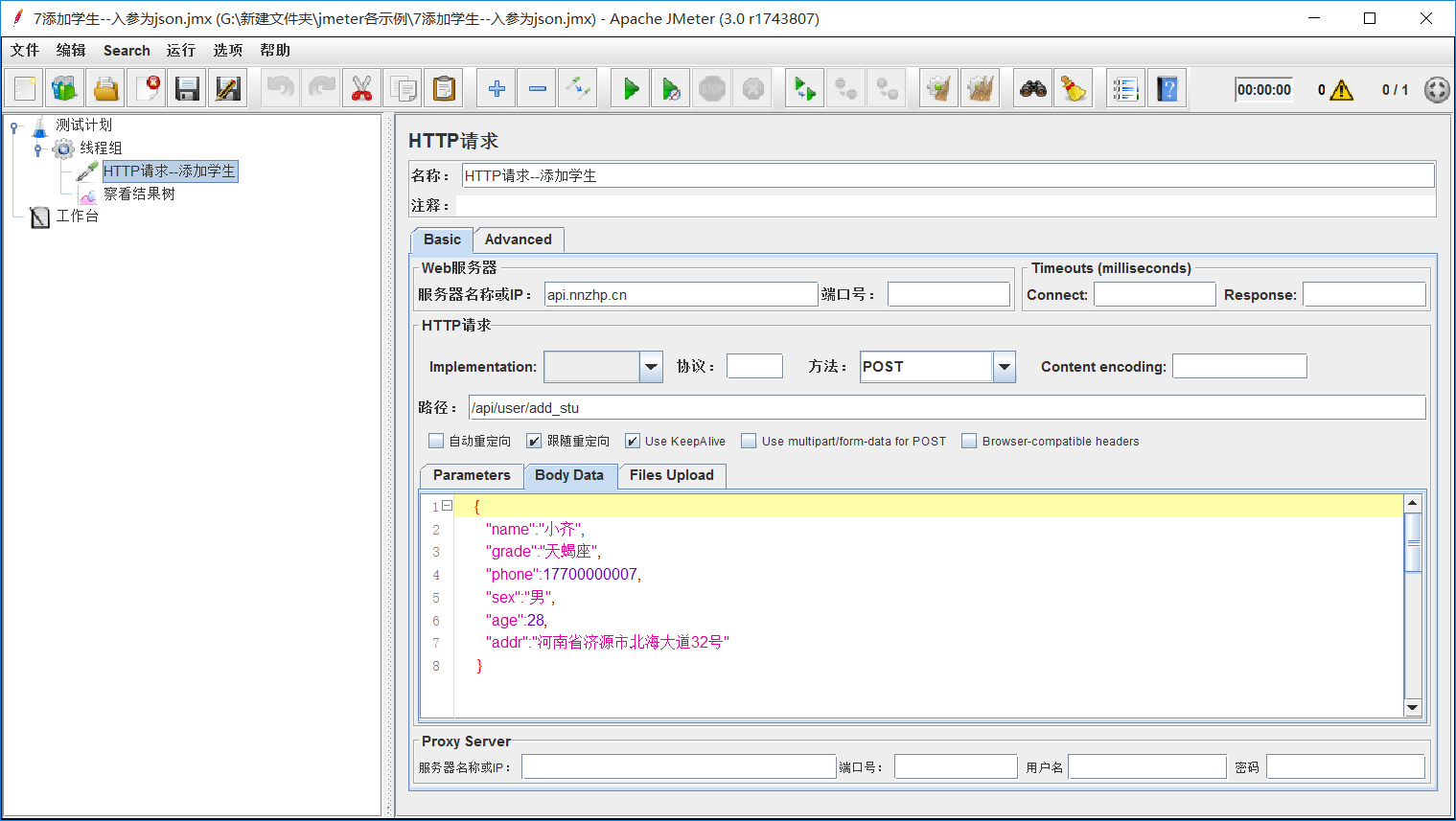The width and height of the screenshot is (1456, 821).
Task: Click the Connect timeout field
Action: 1155,295
